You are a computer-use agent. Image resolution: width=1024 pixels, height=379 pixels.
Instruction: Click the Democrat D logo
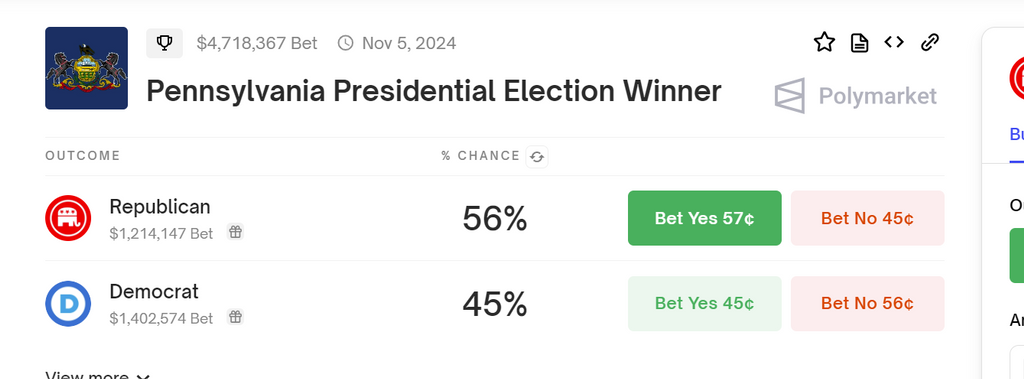tap(68, 303)
